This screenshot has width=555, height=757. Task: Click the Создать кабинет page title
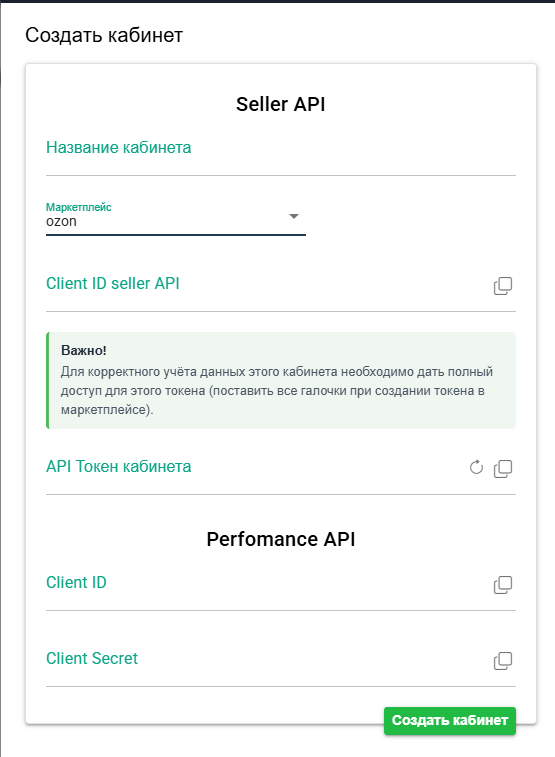104,35
